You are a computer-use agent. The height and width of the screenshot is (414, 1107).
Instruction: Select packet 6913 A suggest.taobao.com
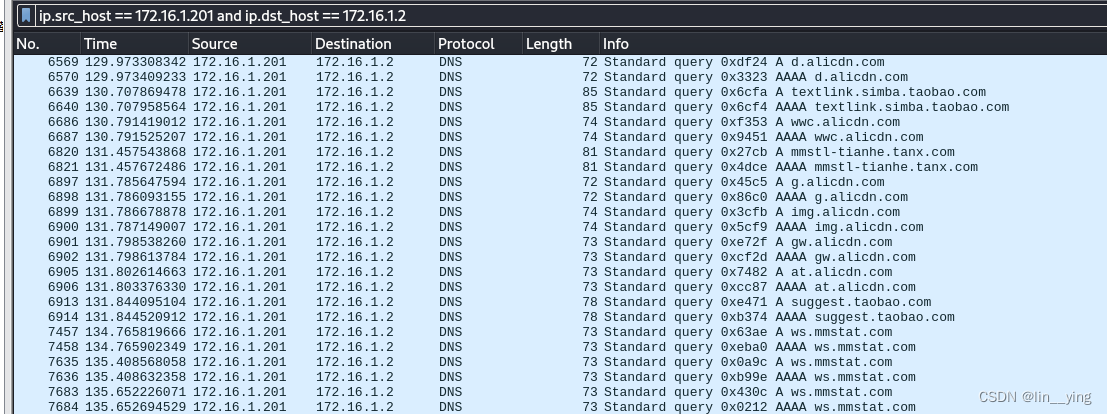tap(560, 302)
